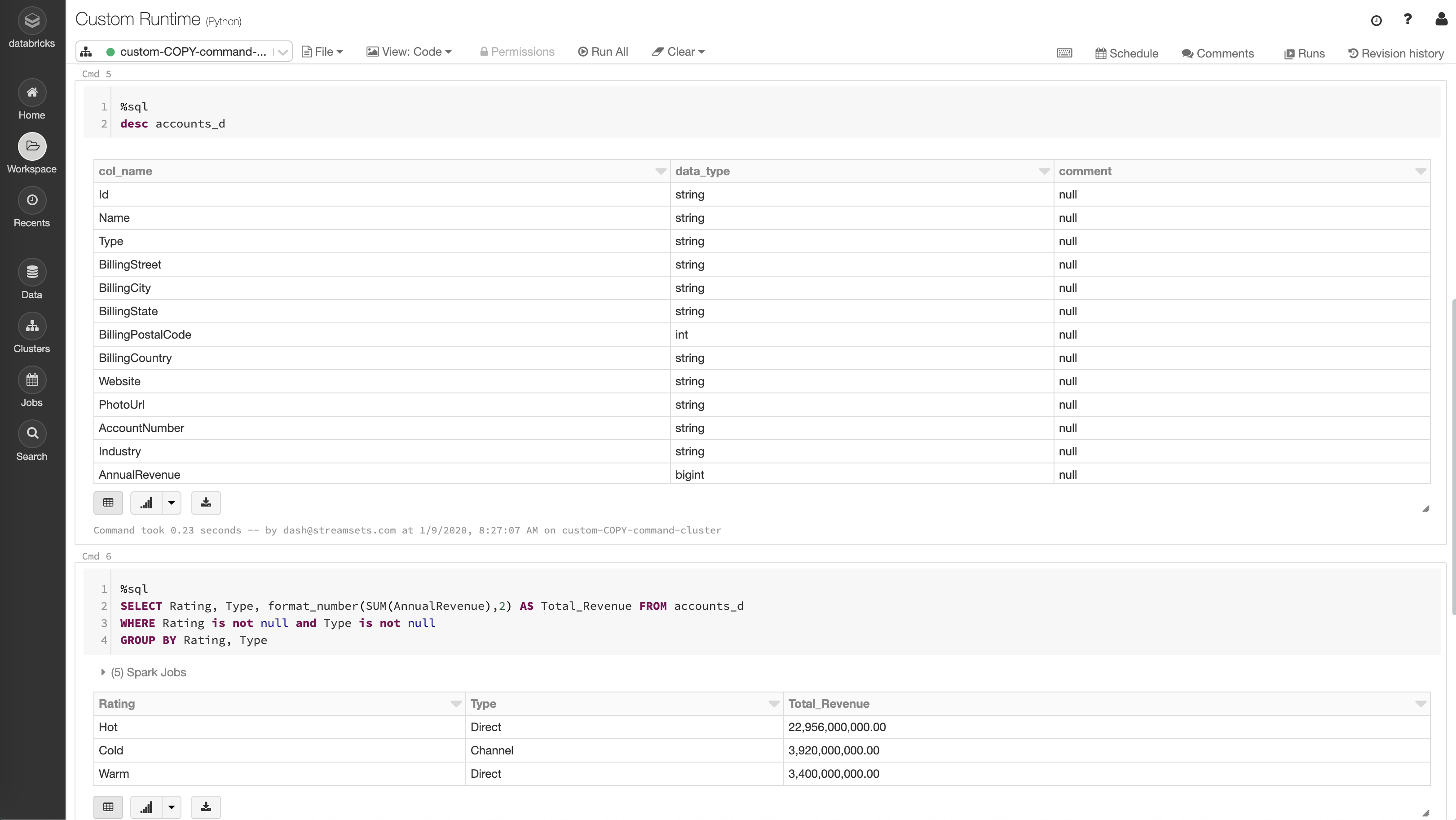Open the user account icon

pos(1441,20)
